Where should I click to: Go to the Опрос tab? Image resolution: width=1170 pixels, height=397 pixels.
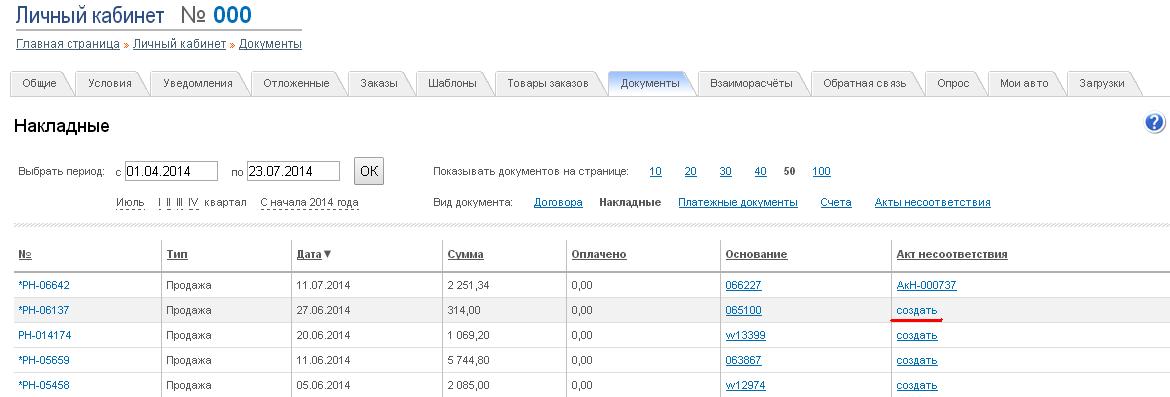[x=953, y=84]
